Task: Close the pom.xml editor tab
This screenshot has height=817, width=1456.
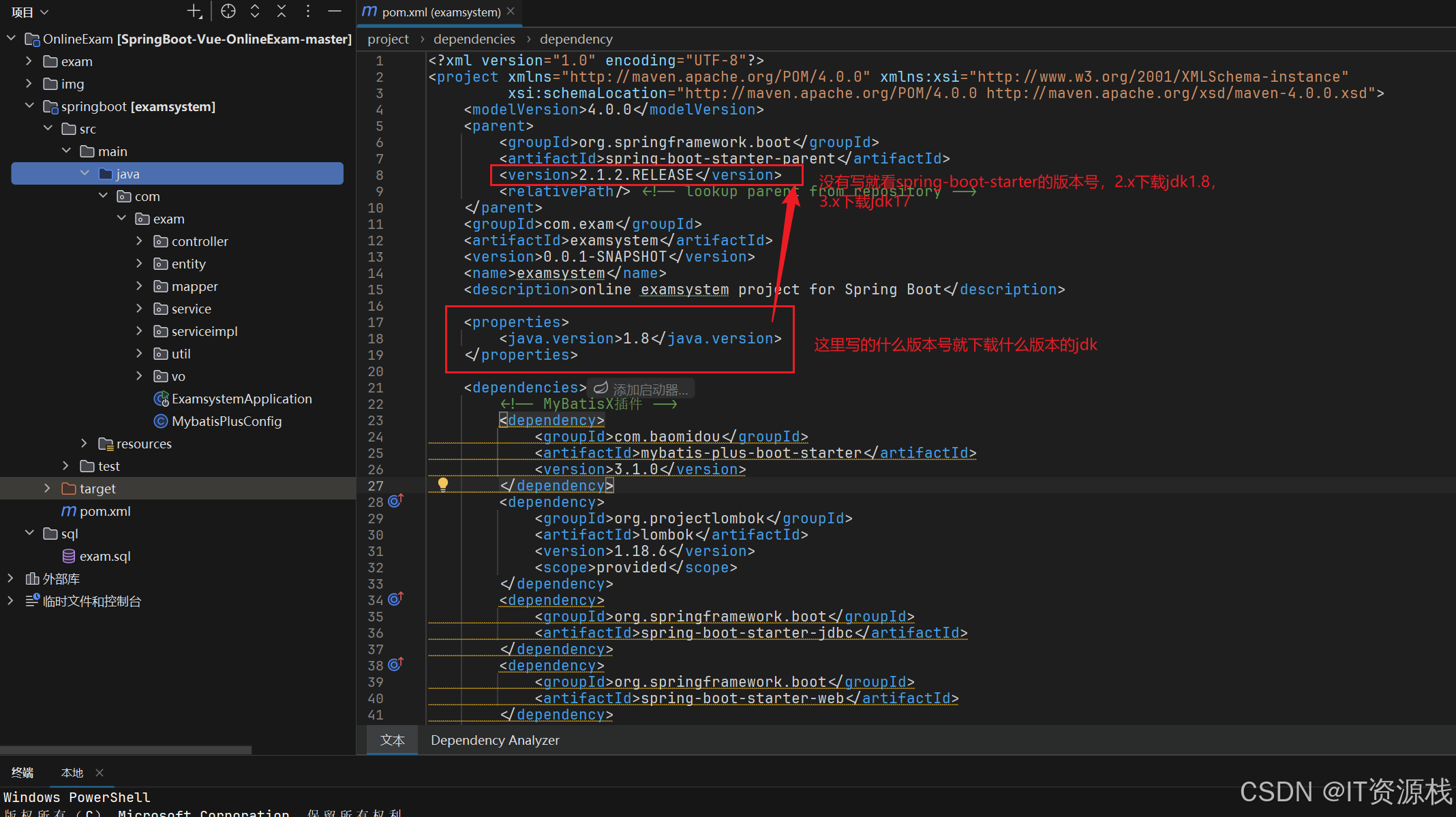Action: (x=511, y=12)
